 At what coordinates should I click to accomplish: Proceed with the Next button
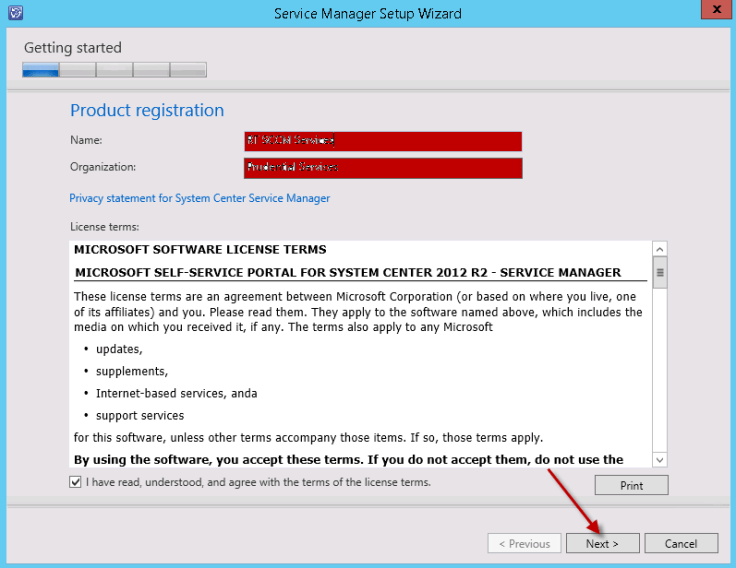click(x=602, y=544)
